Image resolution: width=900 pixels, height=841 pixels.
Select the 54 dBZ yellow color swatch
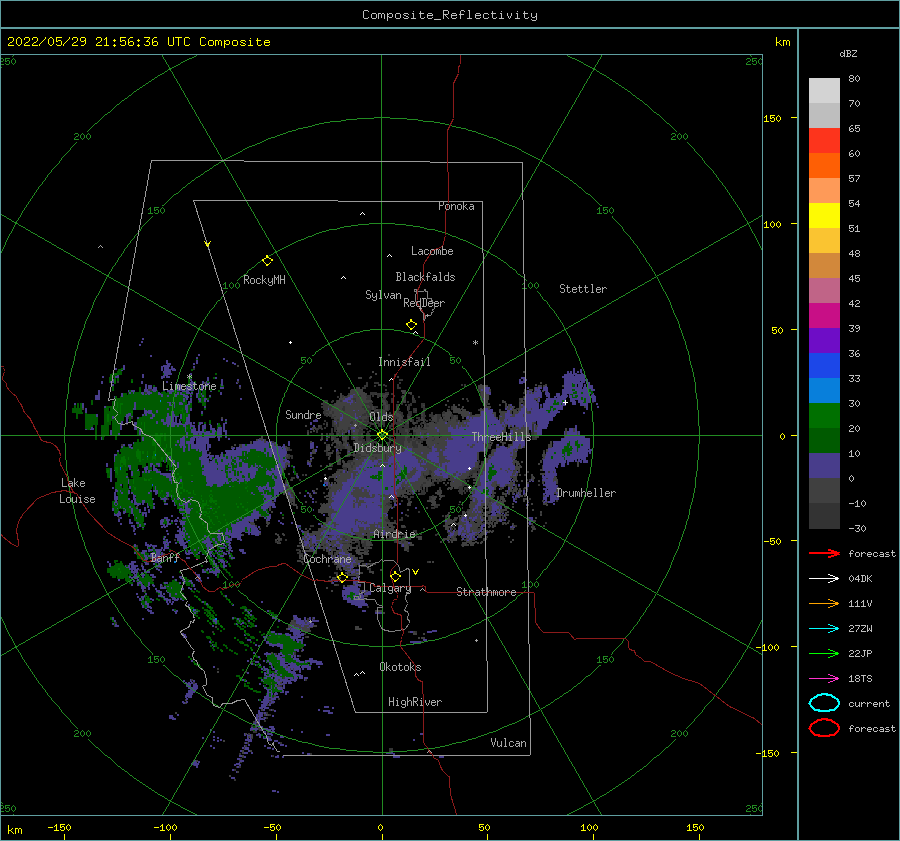click(x=824, y=216)
